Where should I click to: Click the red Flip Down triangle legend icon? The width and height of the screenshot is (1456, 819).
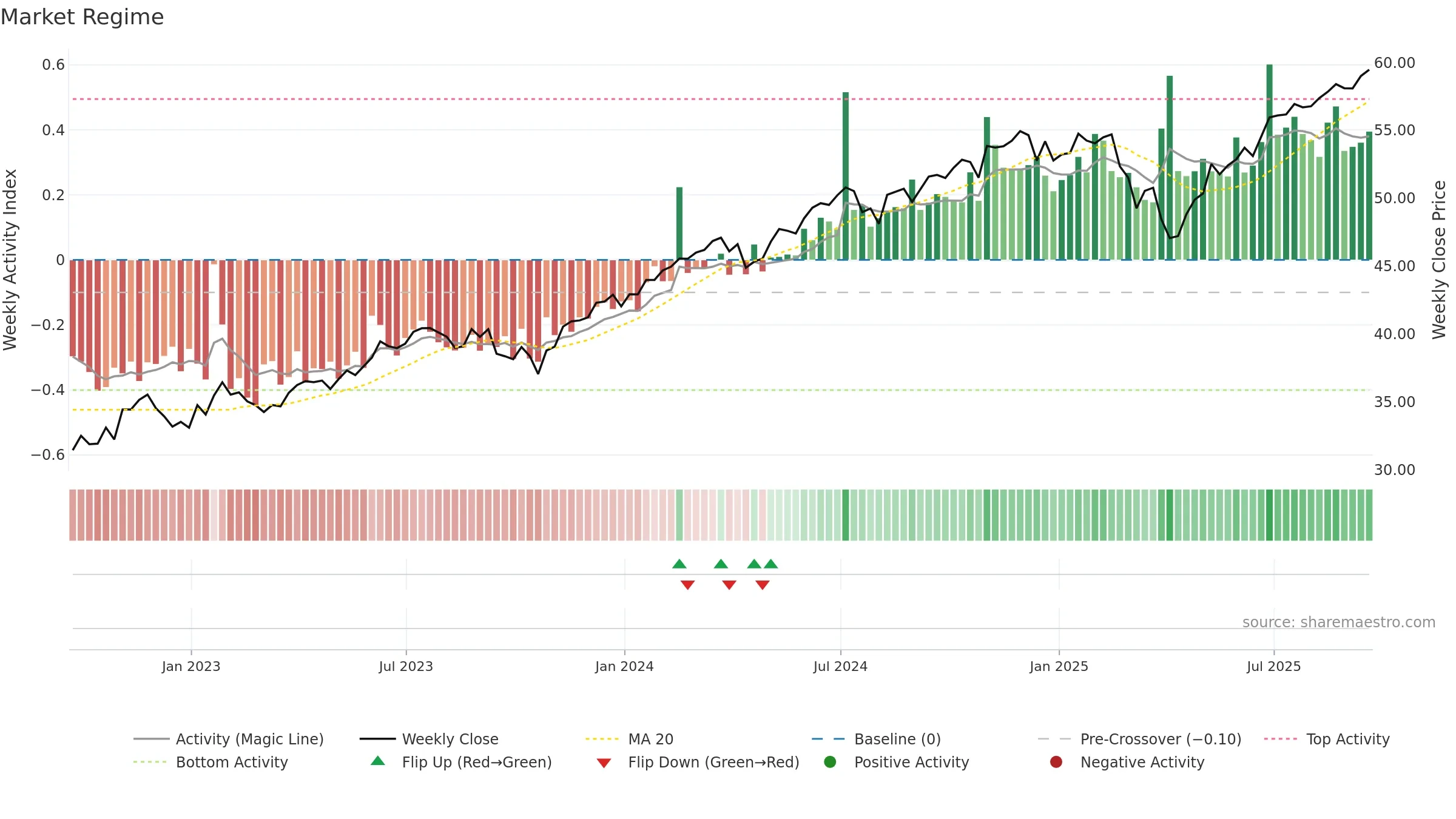pyautogui.click(x=604, y=763)
